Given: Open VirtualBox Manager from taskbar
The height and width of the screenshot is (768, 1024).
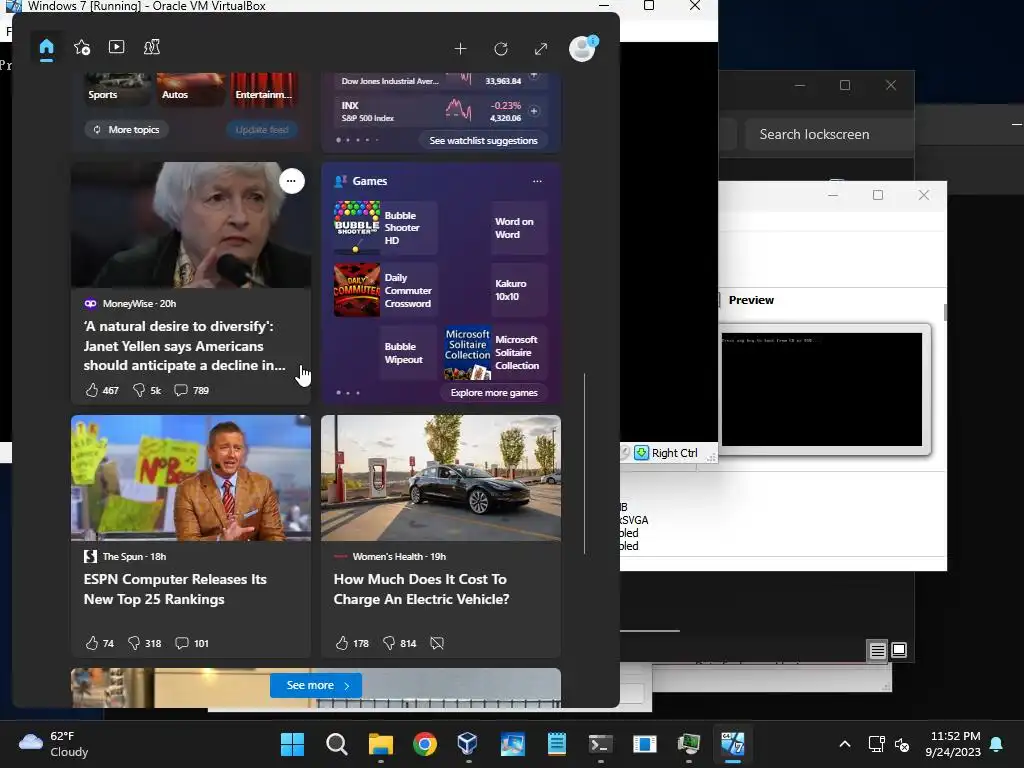Looking at the screenshot, I should tap(468, 744).
